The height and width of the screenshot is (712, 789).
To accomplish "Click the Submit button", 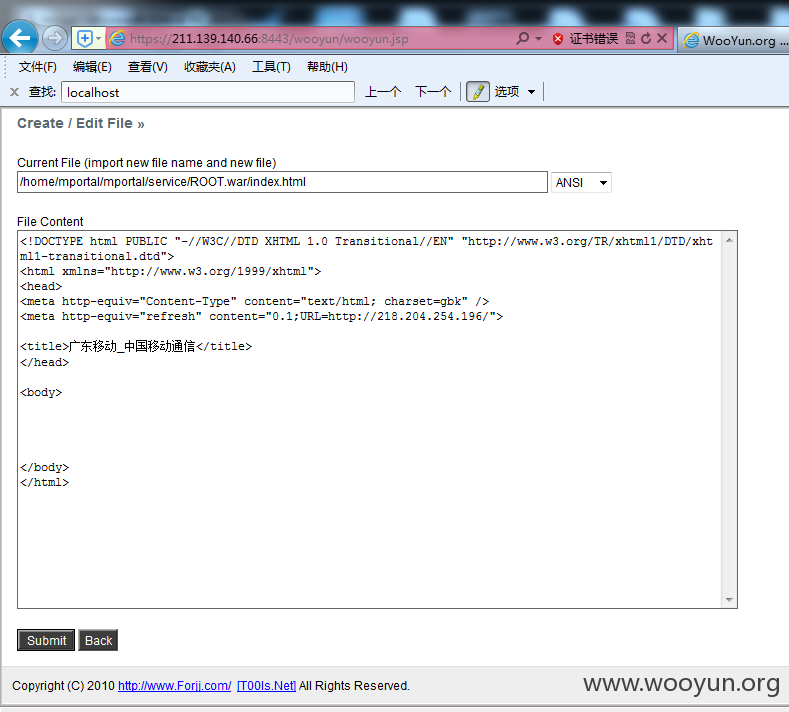I will pyautogui.click(x=46, y=640).
